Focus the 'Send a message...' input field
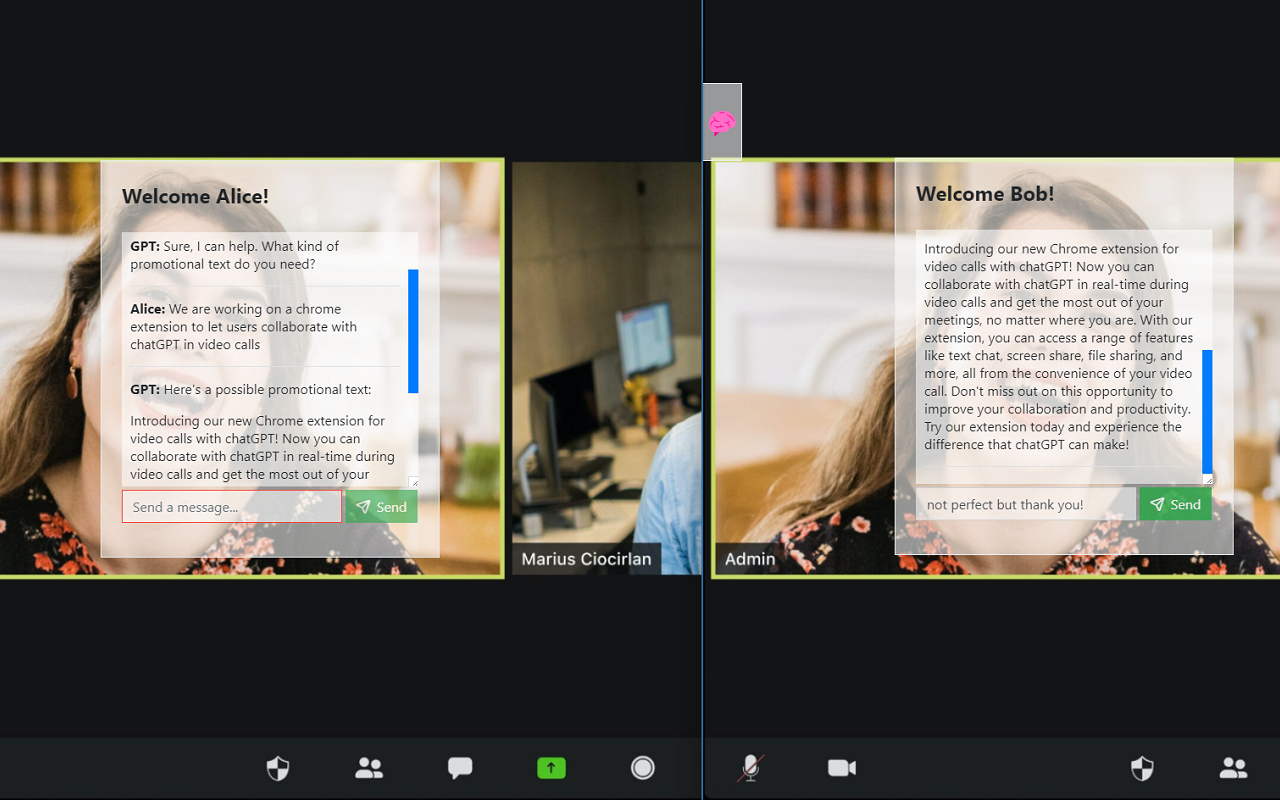1280x800 pixels. (232, 507)
